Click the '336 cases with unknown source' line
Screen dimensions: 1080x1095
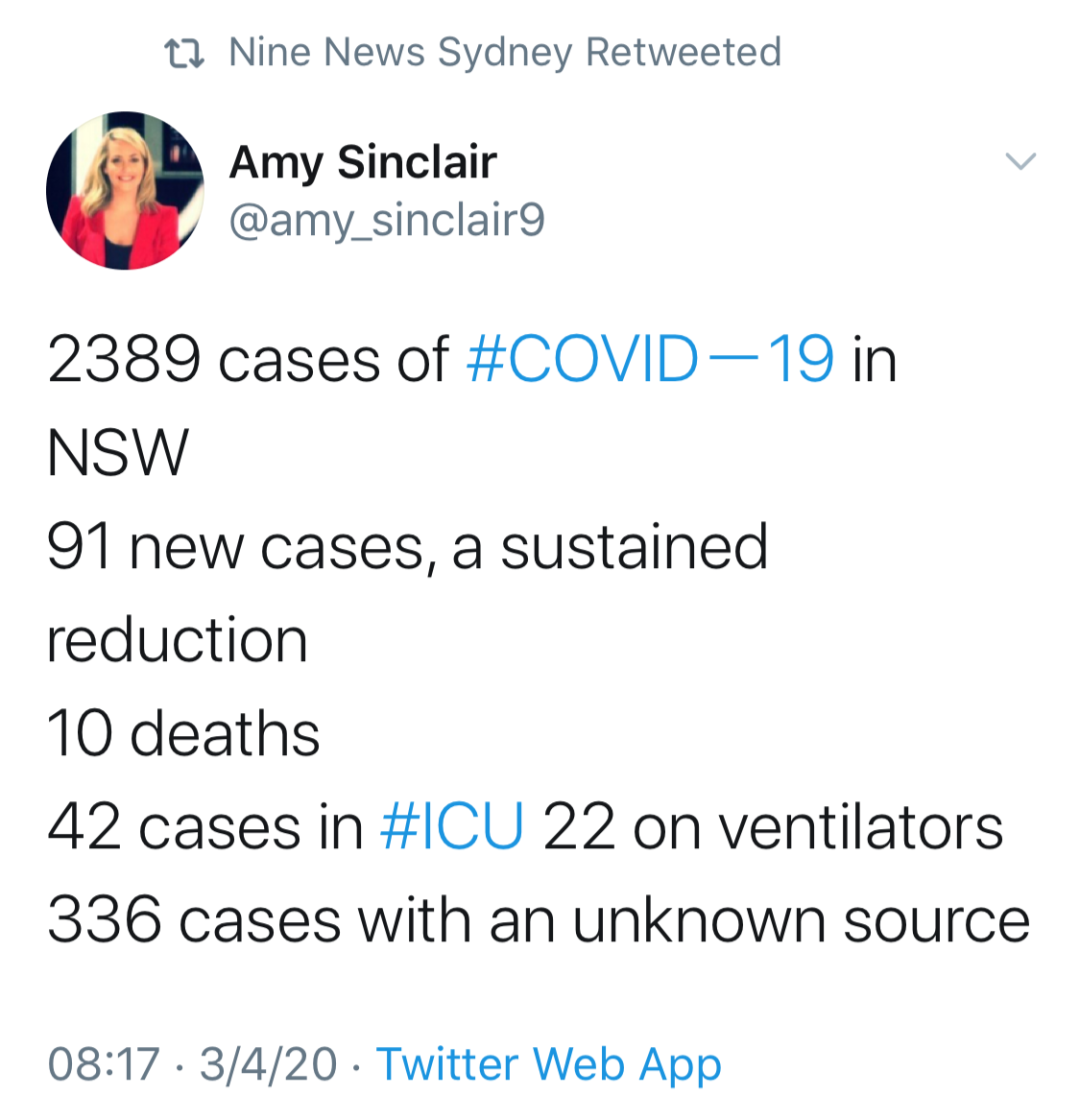coord(538,920)
